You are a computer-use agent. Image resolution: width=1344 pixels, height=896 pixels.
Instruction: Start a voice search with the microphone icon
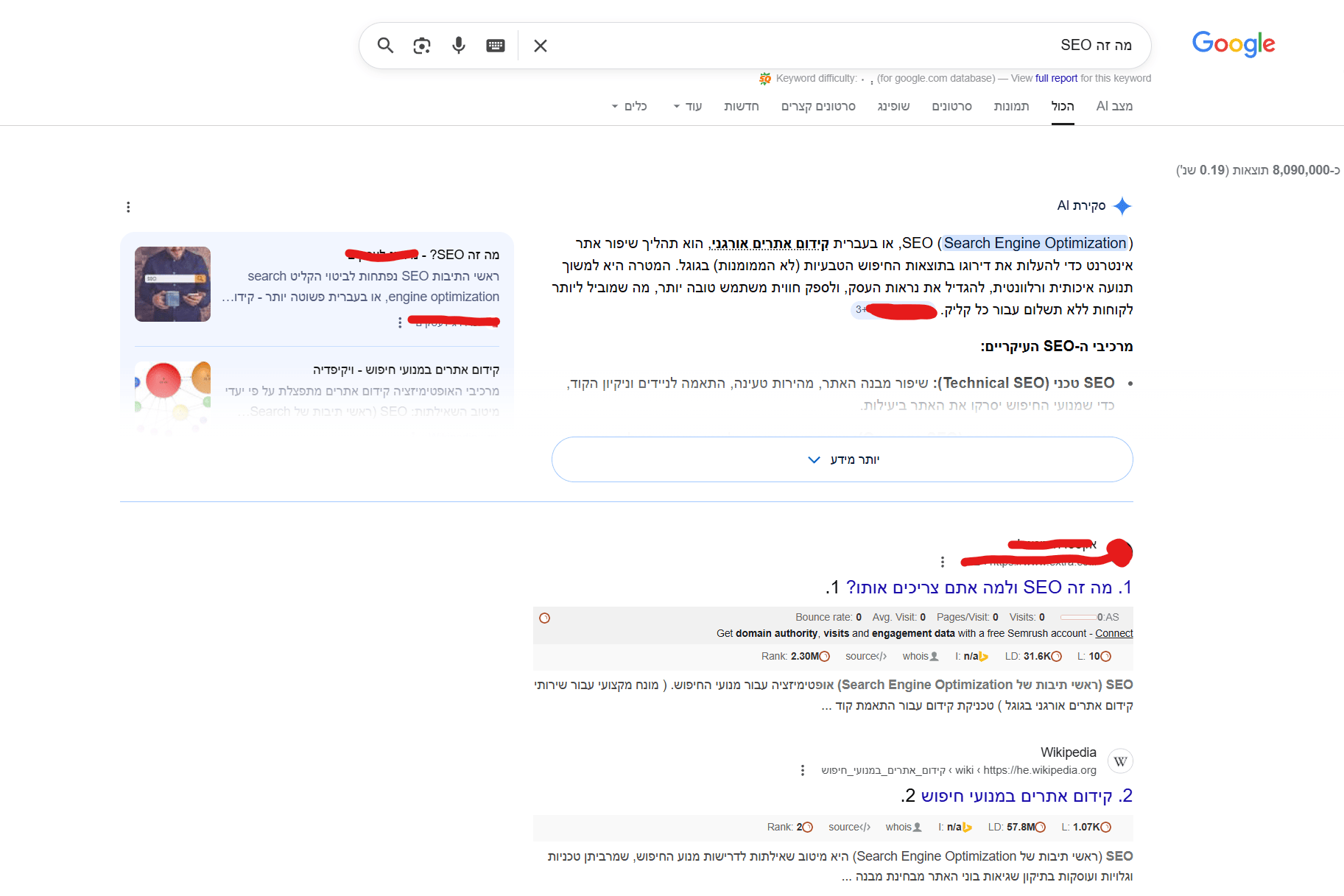click(x=458, y=45)
